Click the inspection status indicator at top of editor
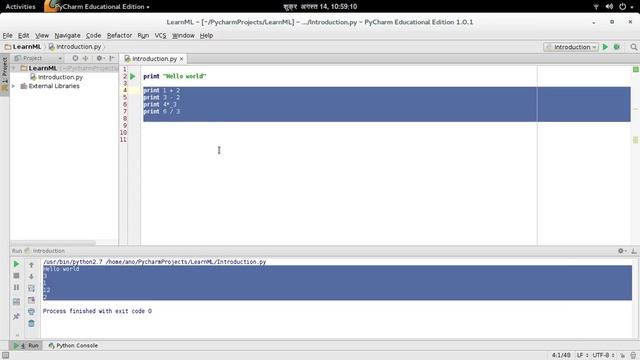The height and width of the screenshot is (360, 640). click(636, 69)
